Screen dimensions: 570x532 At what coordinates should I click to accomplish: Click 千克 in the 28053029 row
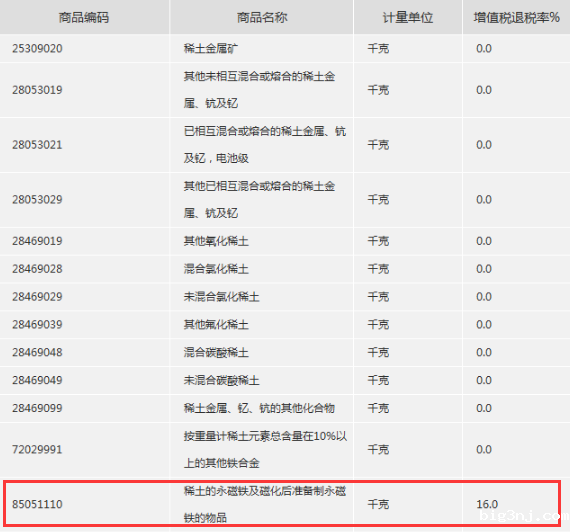(378, 199)
